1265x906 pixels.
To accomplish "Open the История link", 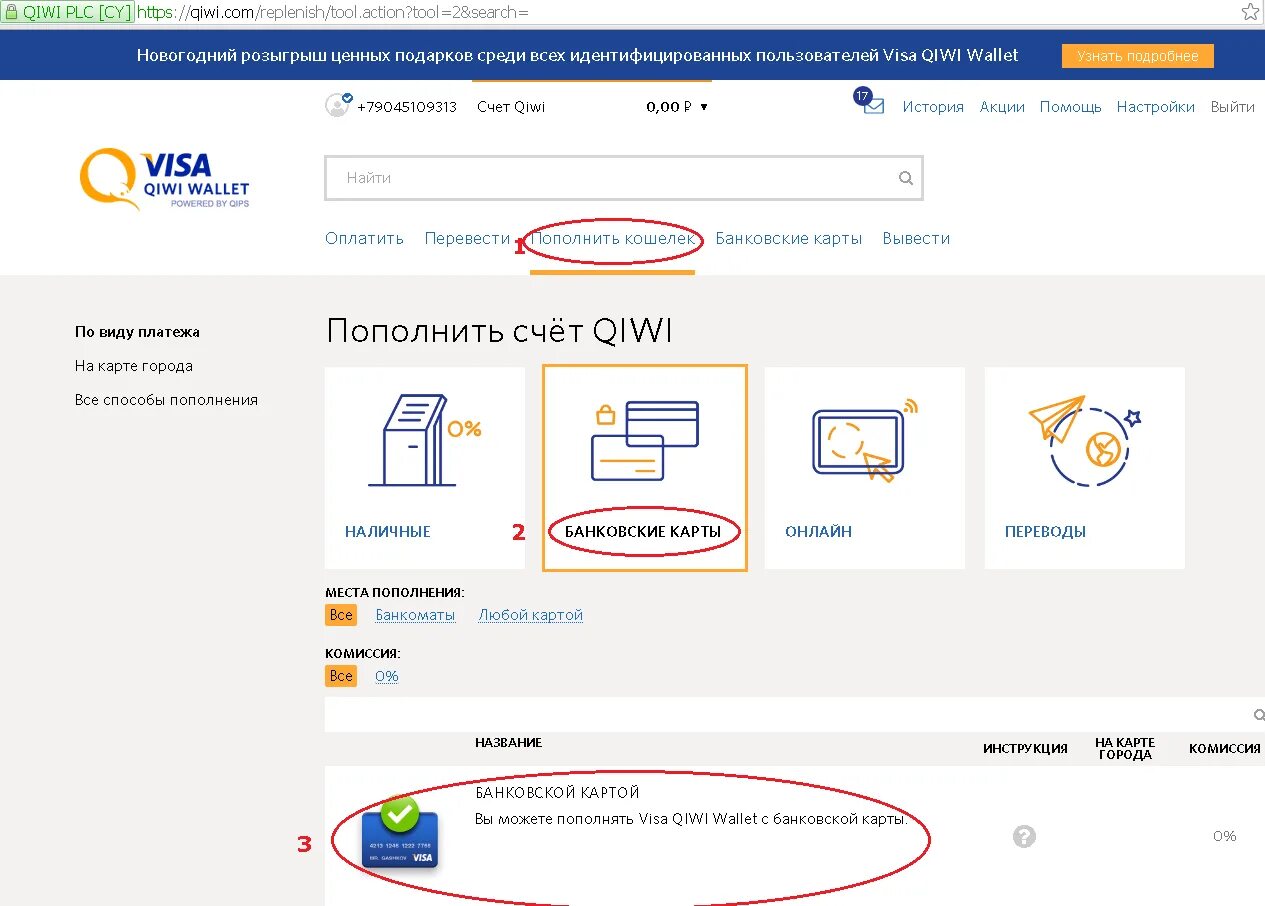I will (x=933, y=107).
